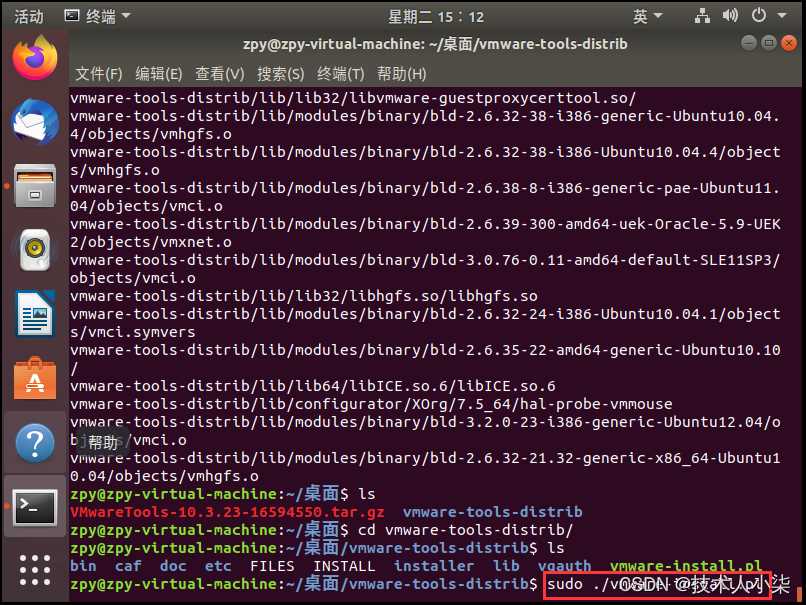Click the 'cd vmware-tools-distrib/' command text
The width and height of the screenshot is (806, 605).
pos(466,530)
